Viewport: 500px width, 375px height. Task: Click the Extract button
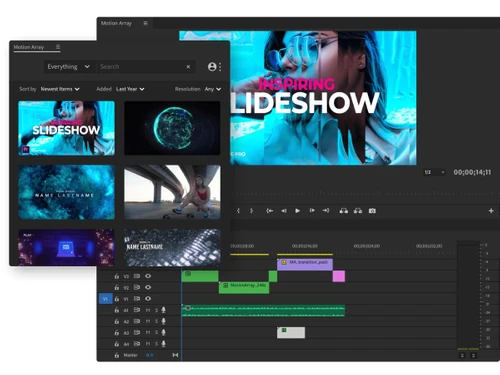point(358,211)
